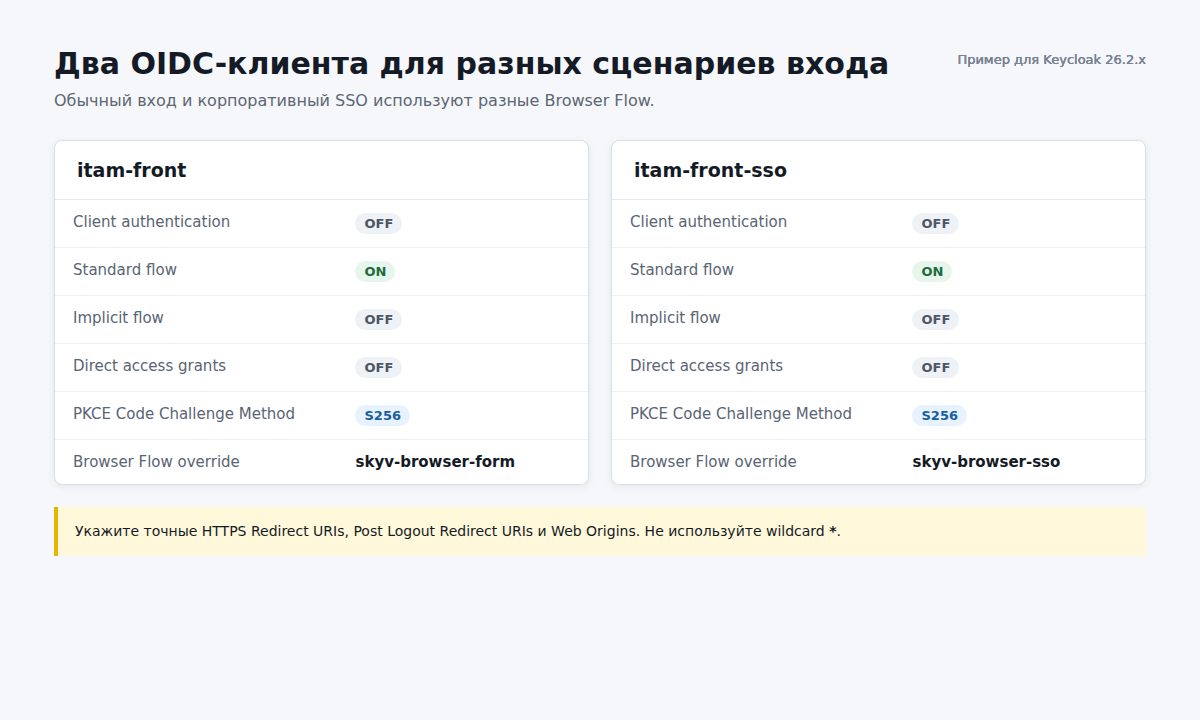Click the Direct access grants label in itam-front-sso
The width and height of the screenshot is (1200, 720).
[706, 366]
